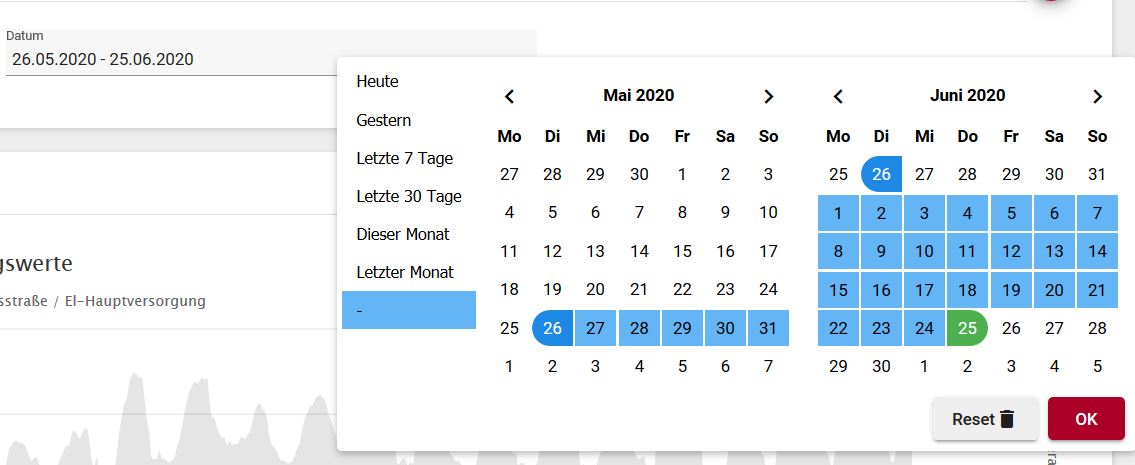The width and height of the screenshot is (1135, 465).
Task: Advance to next month after Juni 2020
Action: click(x=1097, y=97)
